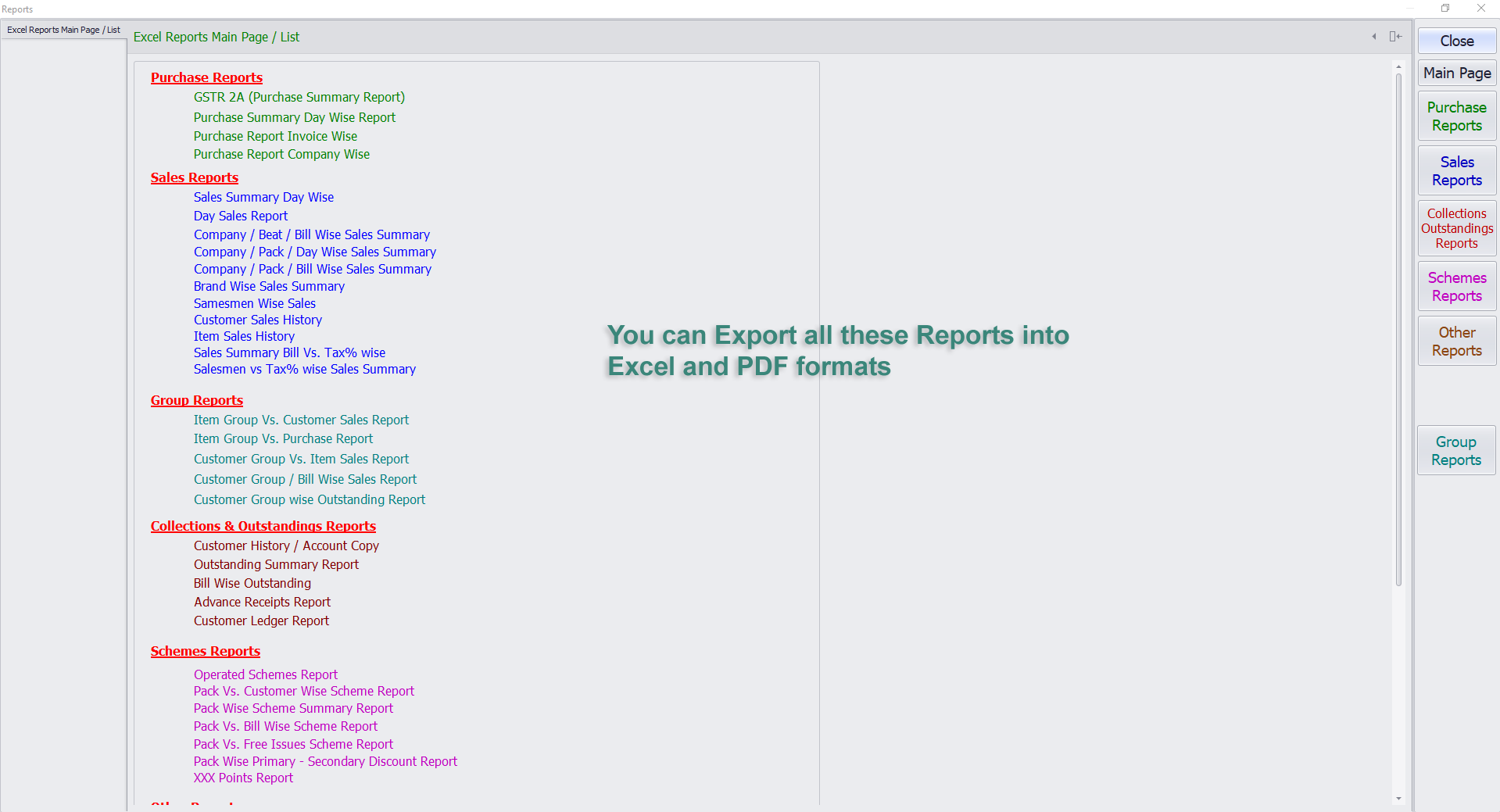Open Schemes Reports side button
Viewport: 1500px width, 812px height.
[1456, 287]
